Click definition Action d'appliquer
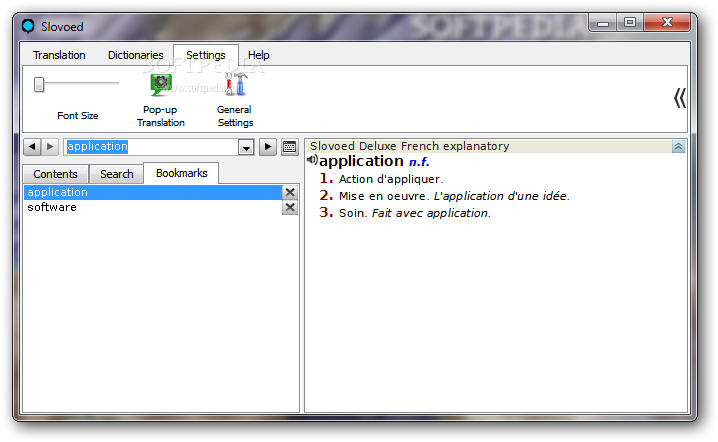Screen dimensions: 718x442 click(x=391, y=179)
